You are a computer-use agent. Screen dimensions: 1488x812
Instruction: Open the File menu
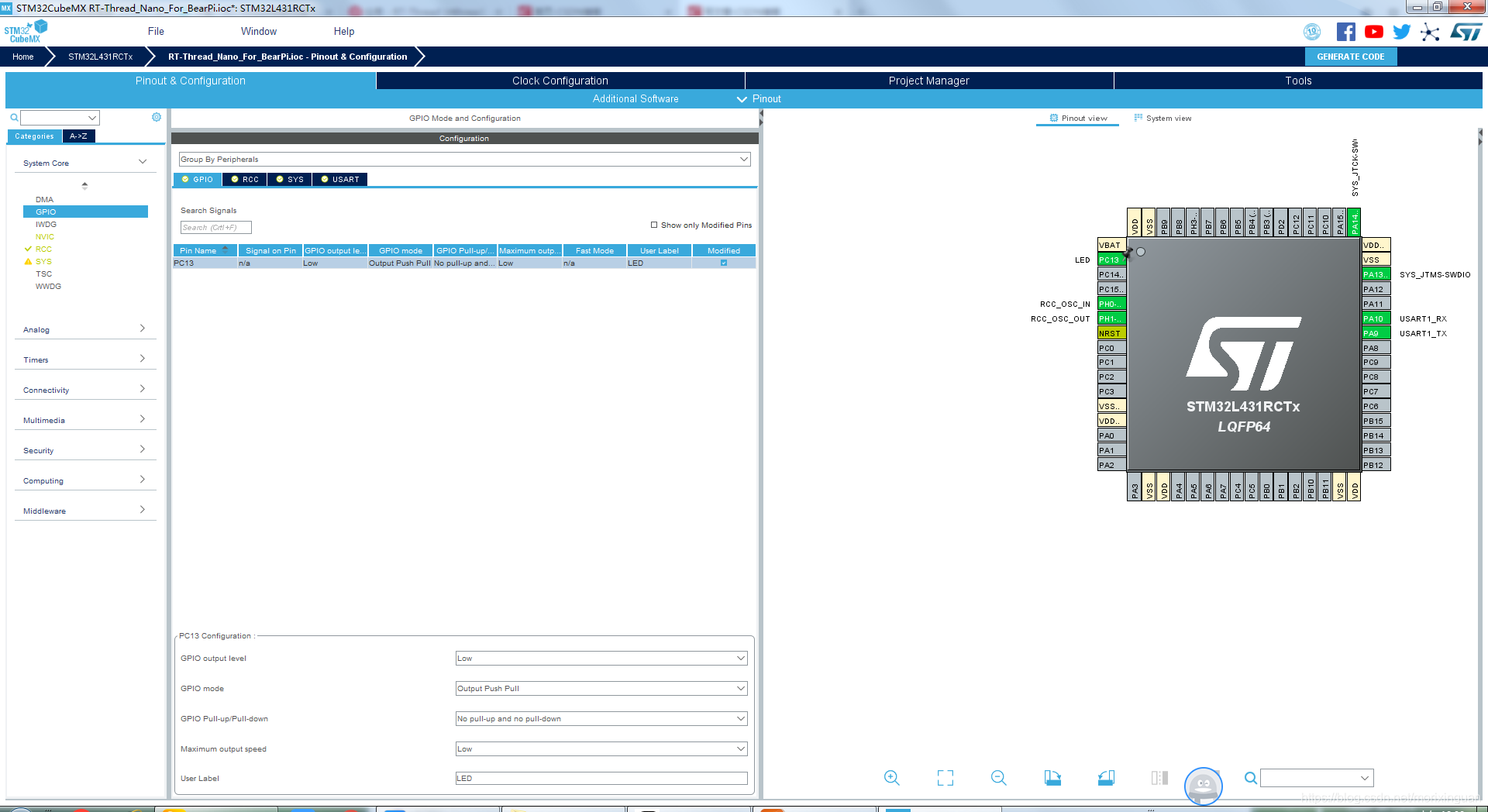(x=156, y=31)
